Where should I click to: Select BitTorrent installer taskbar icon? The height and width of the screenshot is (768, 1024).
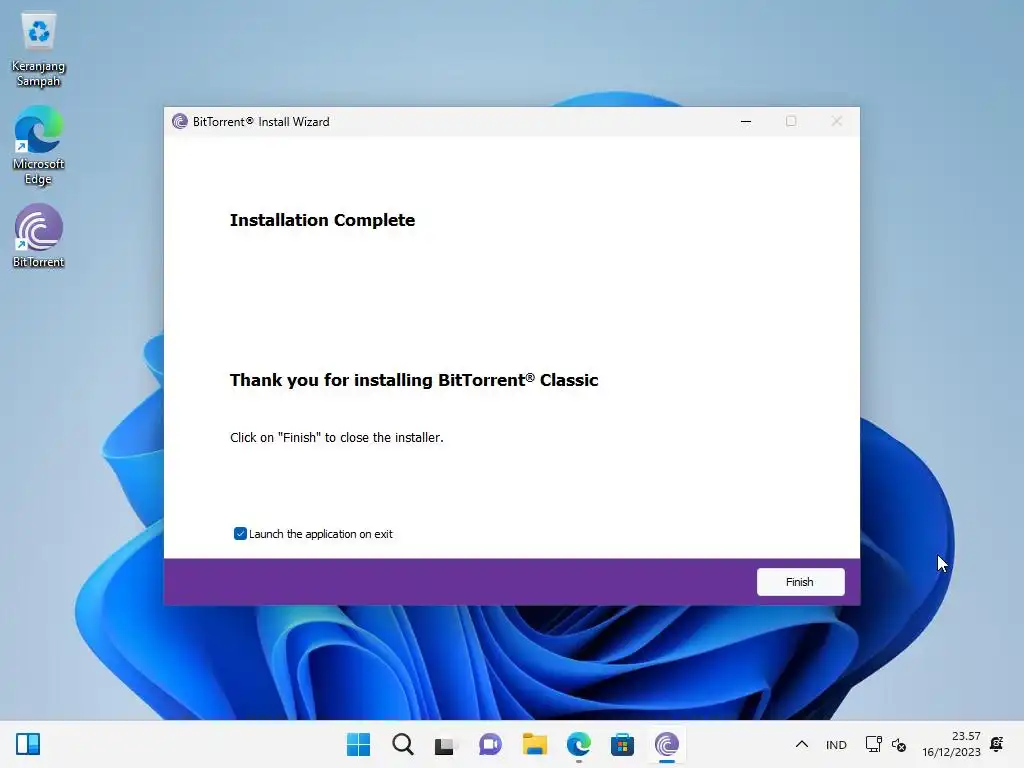pos(667,744)
